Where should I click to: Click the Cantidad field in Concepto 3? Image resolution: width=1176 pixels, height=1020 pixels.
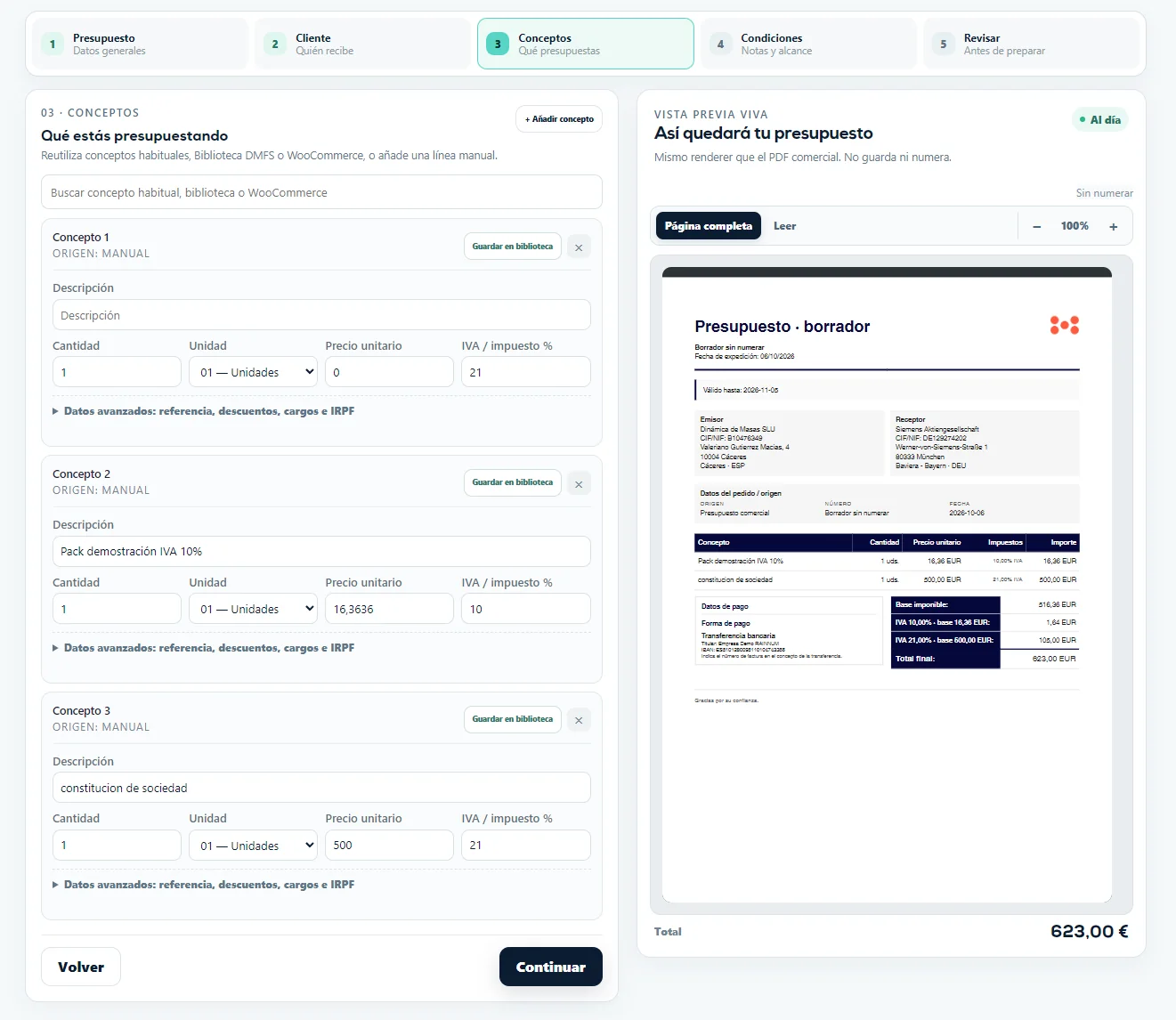pos(117,846)
